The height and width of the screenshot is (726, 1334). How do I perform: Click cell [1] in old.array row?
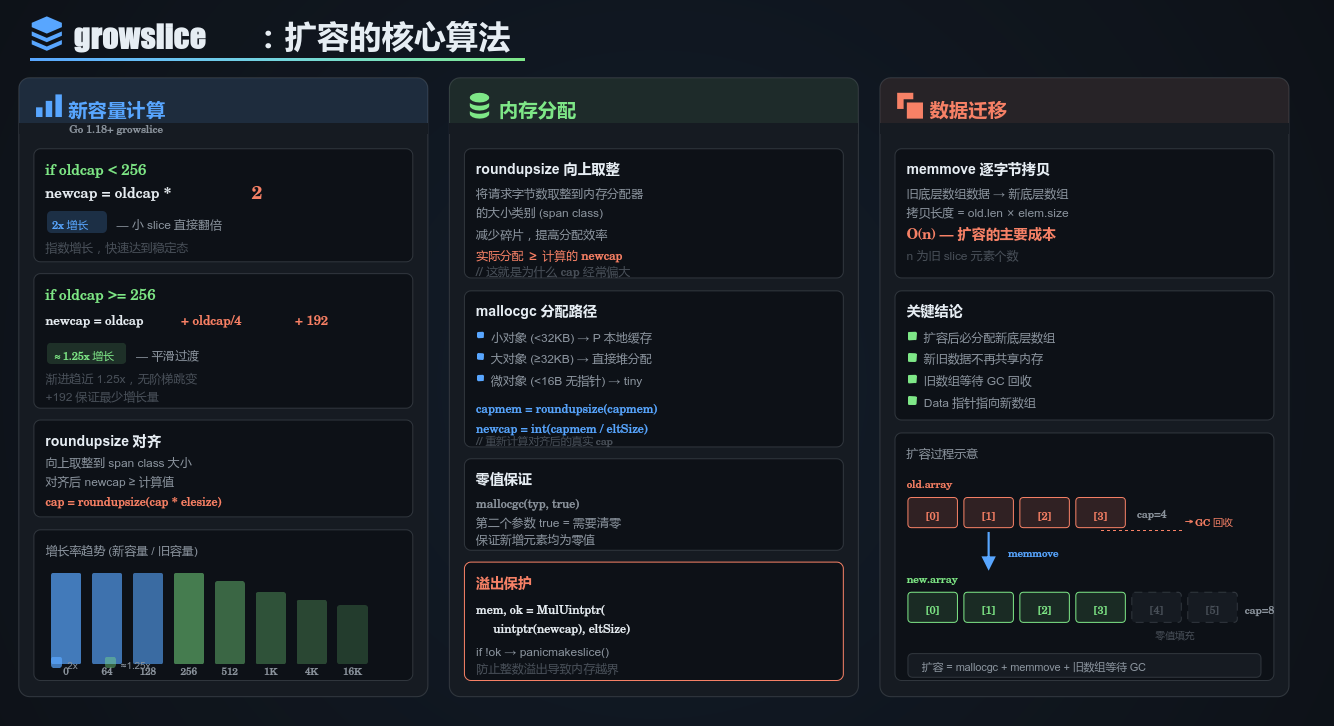pyautogui.click(x=988, y=513)
